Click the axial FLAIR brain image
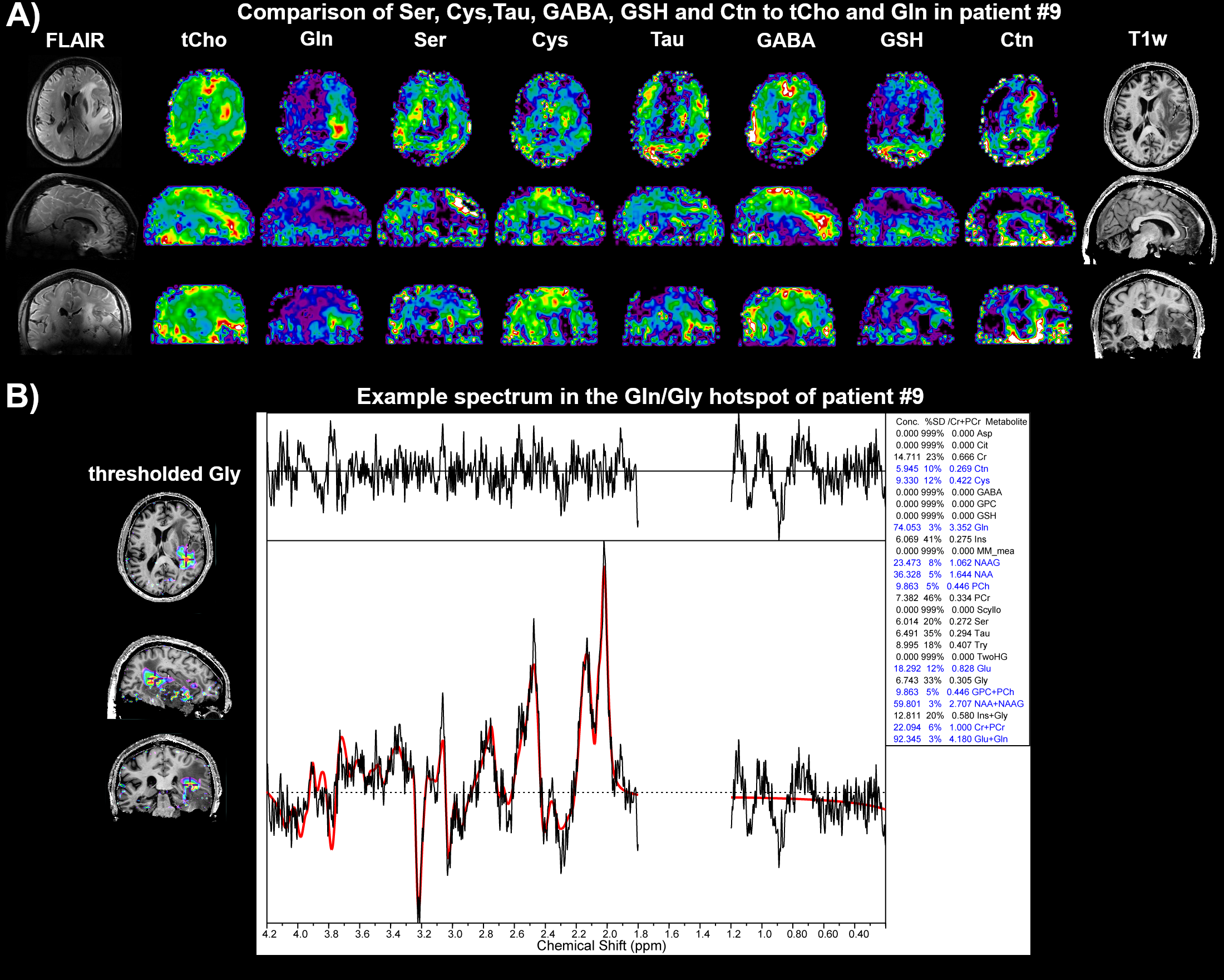The height and width of the screenshot is (980, 1224). coord(75,111)
